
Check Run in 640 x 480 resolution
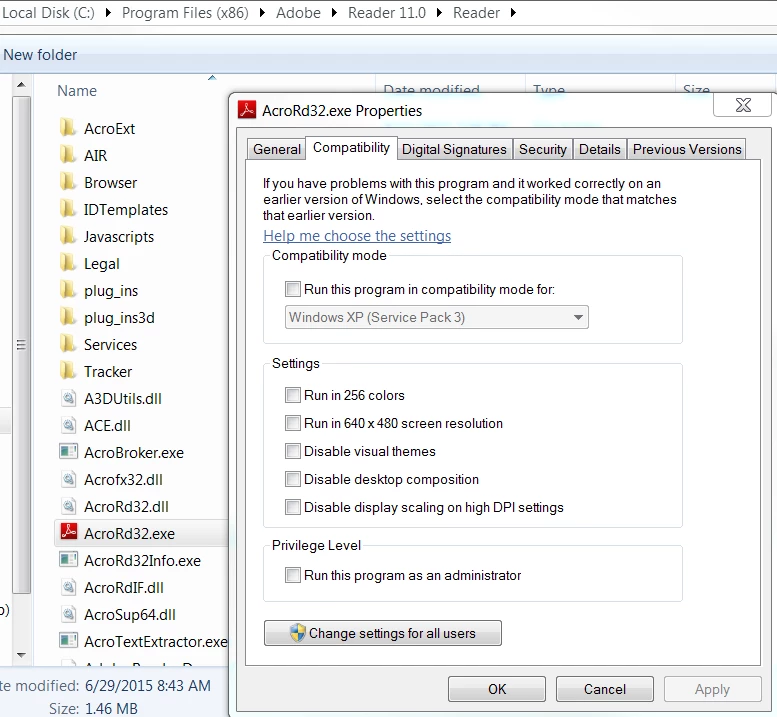(293, 423)
